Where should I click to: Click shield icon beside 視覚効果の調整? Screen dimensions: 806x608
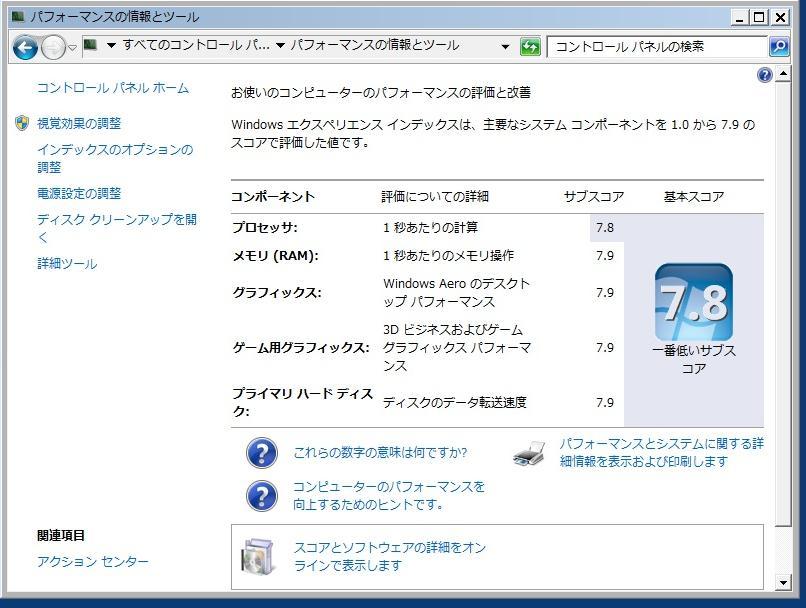[22, 123]
